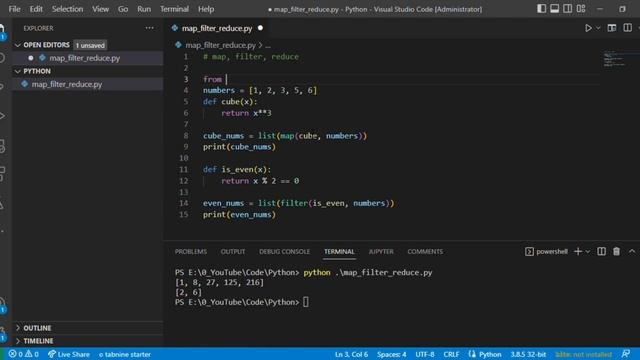This screenshot has width=640, height=360.
Task: Open the Go menu
Action: pyautogui.click(x=123, y=9)
